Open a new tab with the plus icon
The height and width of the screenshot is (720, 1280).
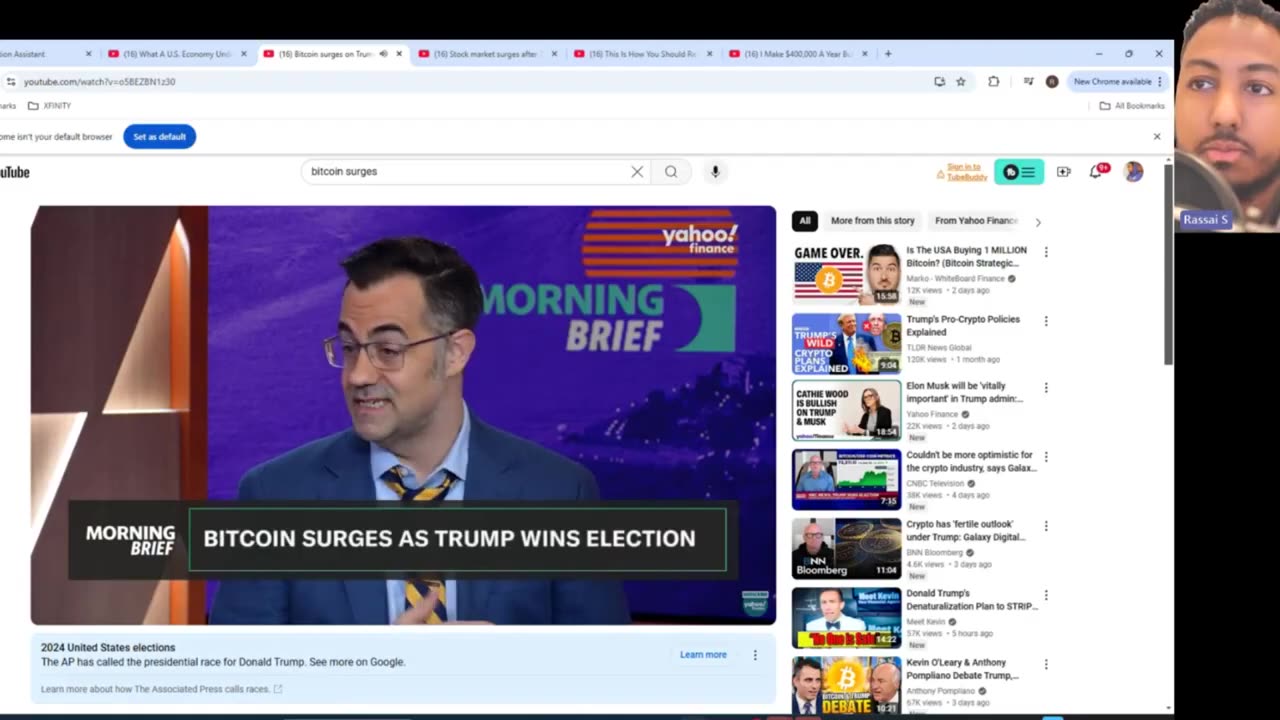pos(888,54)
